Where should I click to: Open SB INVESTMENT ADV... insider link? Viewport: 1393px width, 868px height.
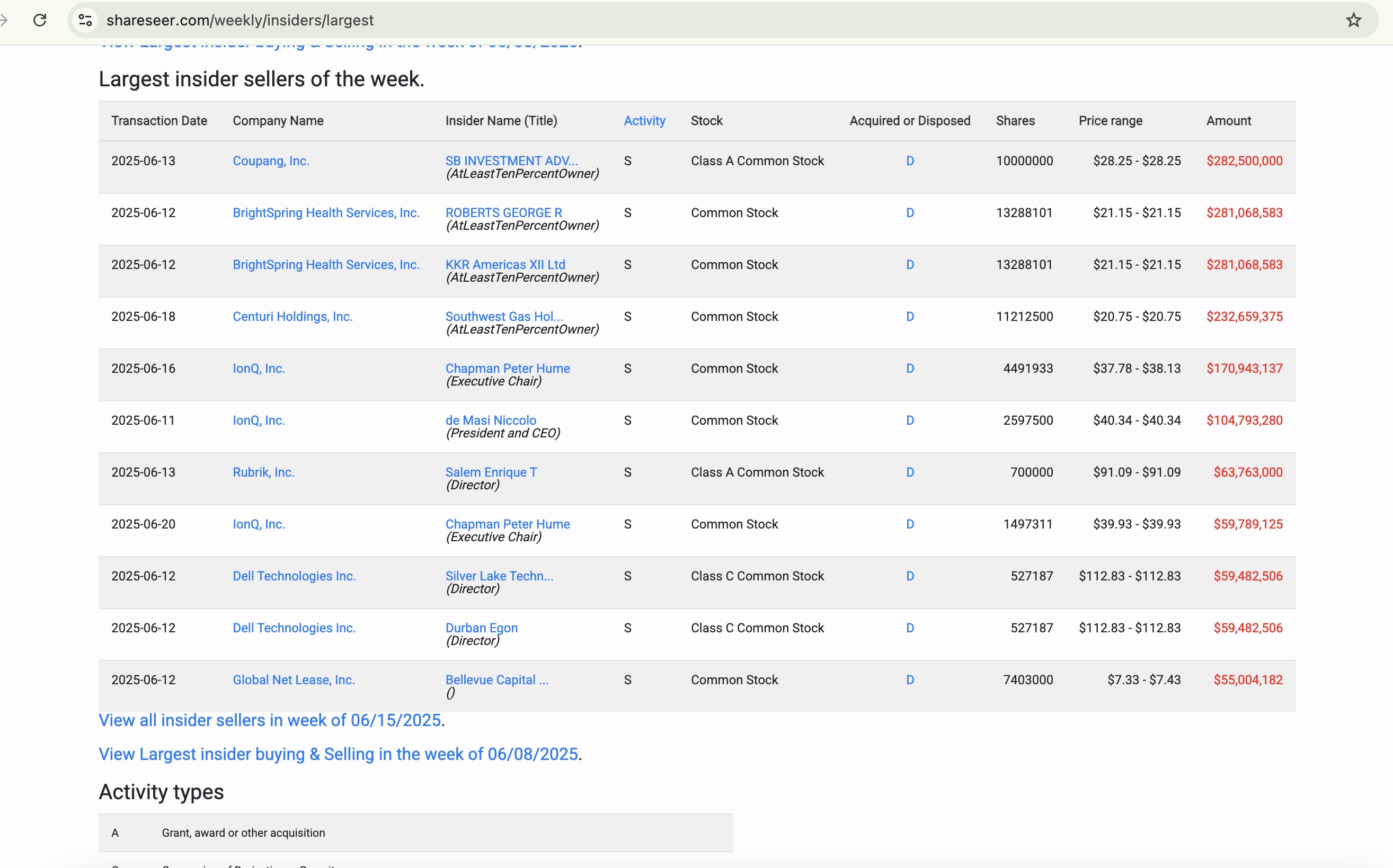pos(511,161)
